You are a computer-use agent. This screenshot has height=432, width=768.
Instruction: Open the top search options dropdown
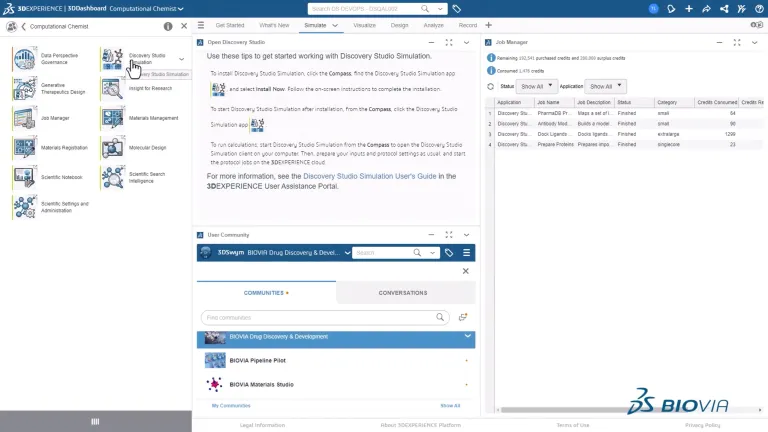(440, 9)
